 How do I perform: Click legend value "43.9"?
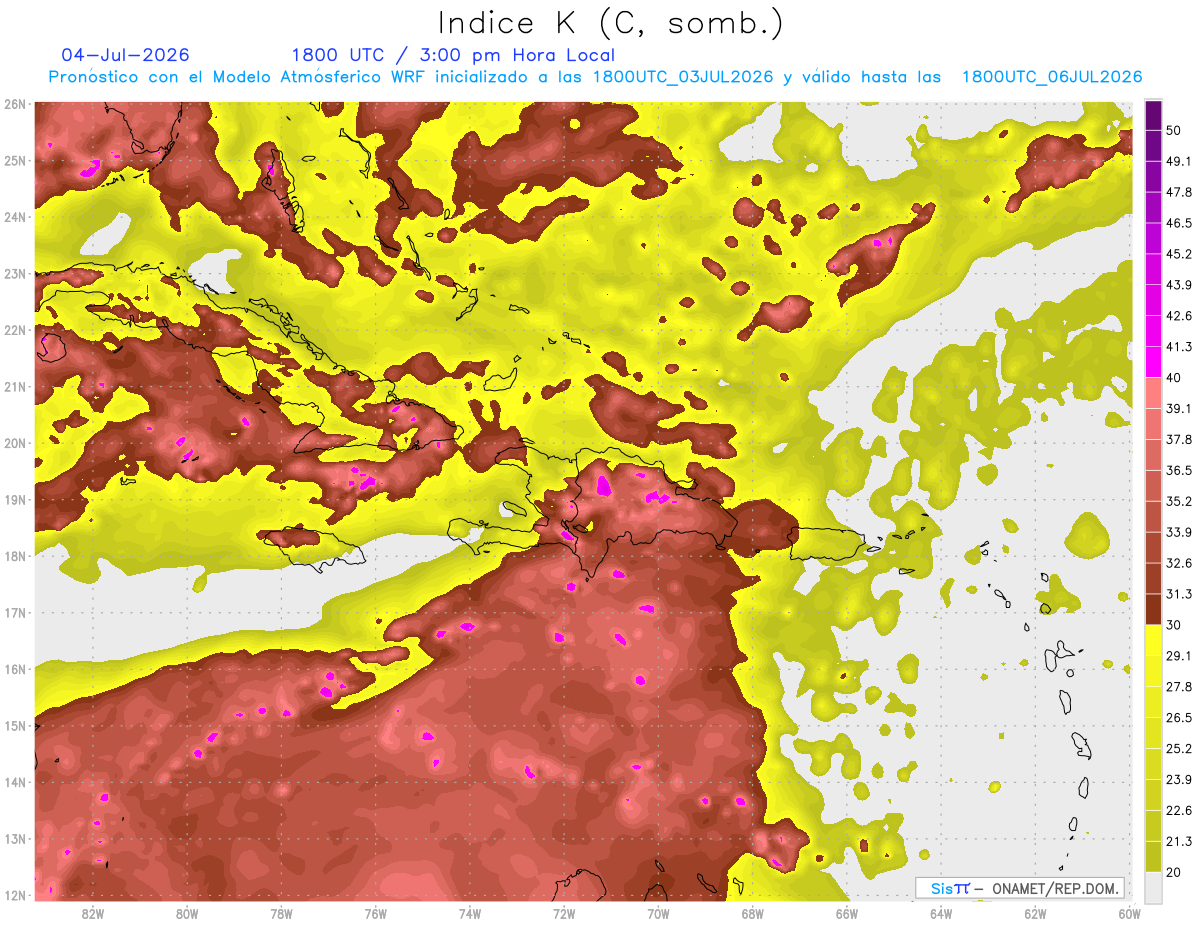1179,285
